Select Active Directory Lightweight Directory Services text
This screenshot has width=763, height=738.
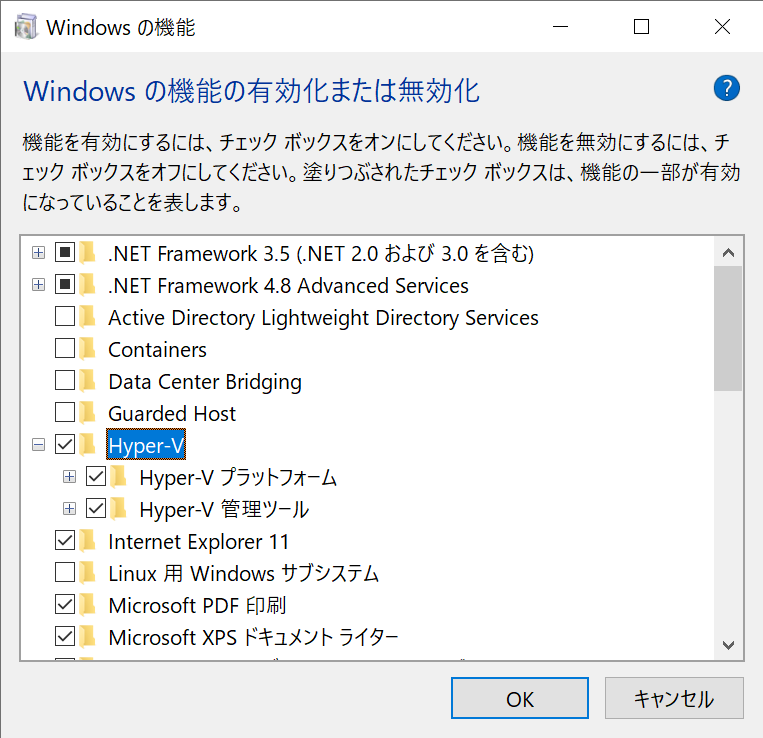click(x=323, y=318)
